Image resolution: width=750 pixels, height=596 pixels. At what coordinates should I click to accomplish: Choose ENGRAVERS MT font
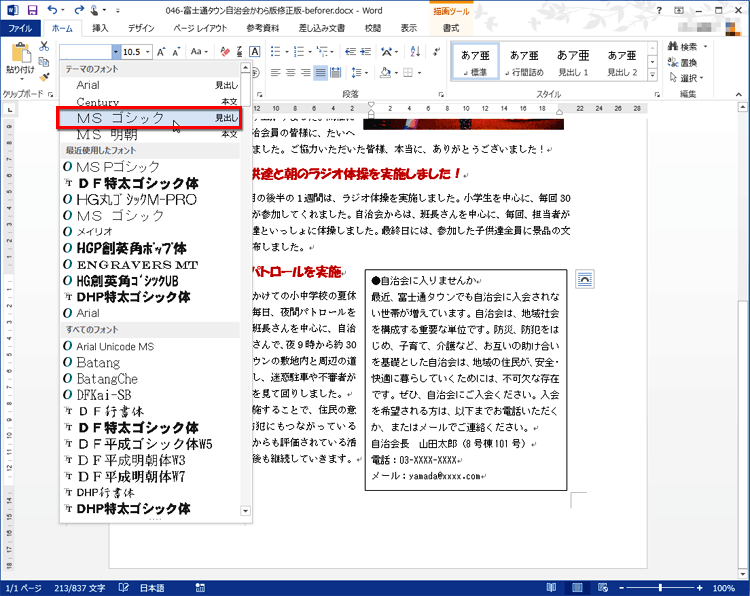pos(149,265)
